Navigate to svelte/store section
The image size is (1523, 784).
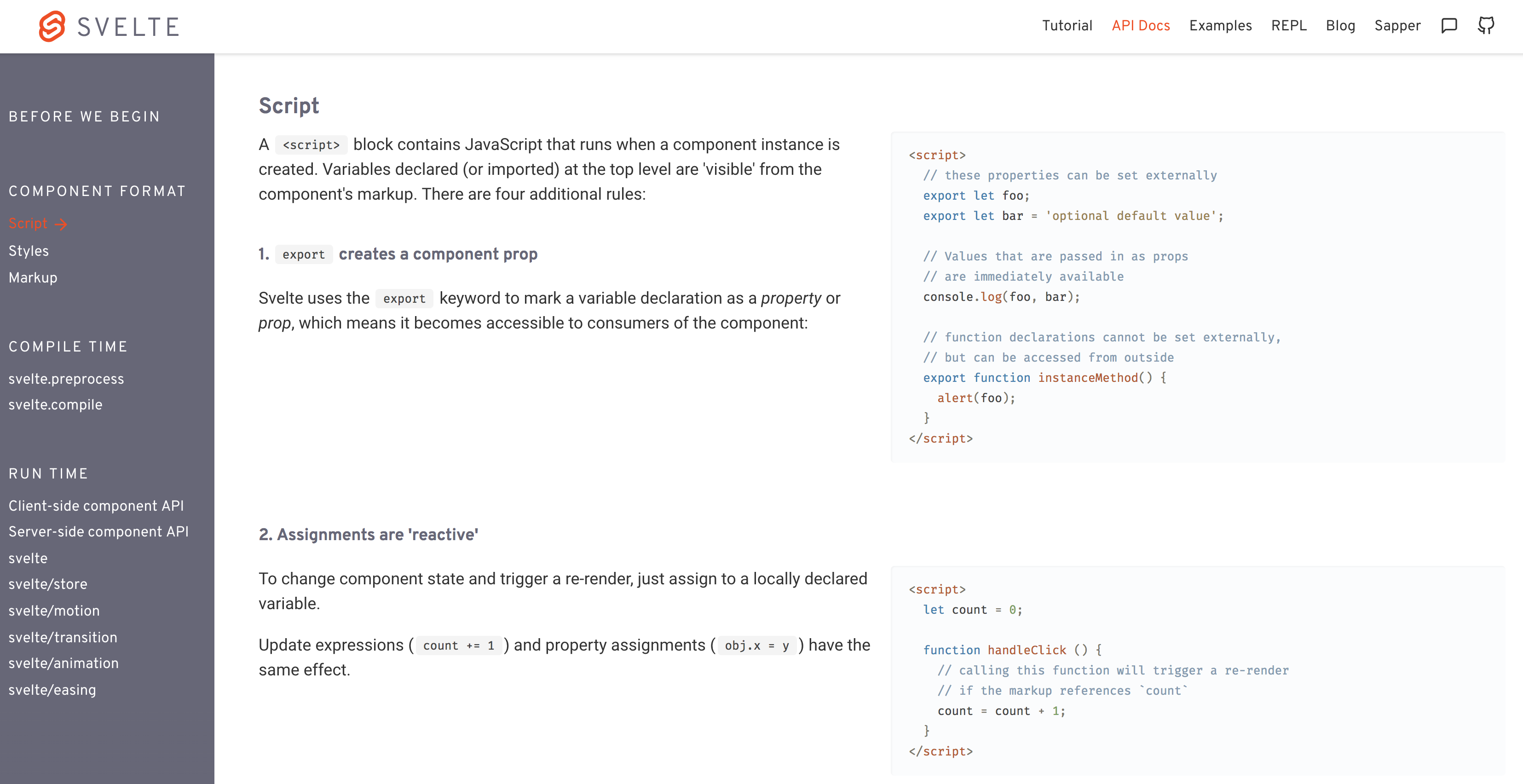[x=48, y=584]
